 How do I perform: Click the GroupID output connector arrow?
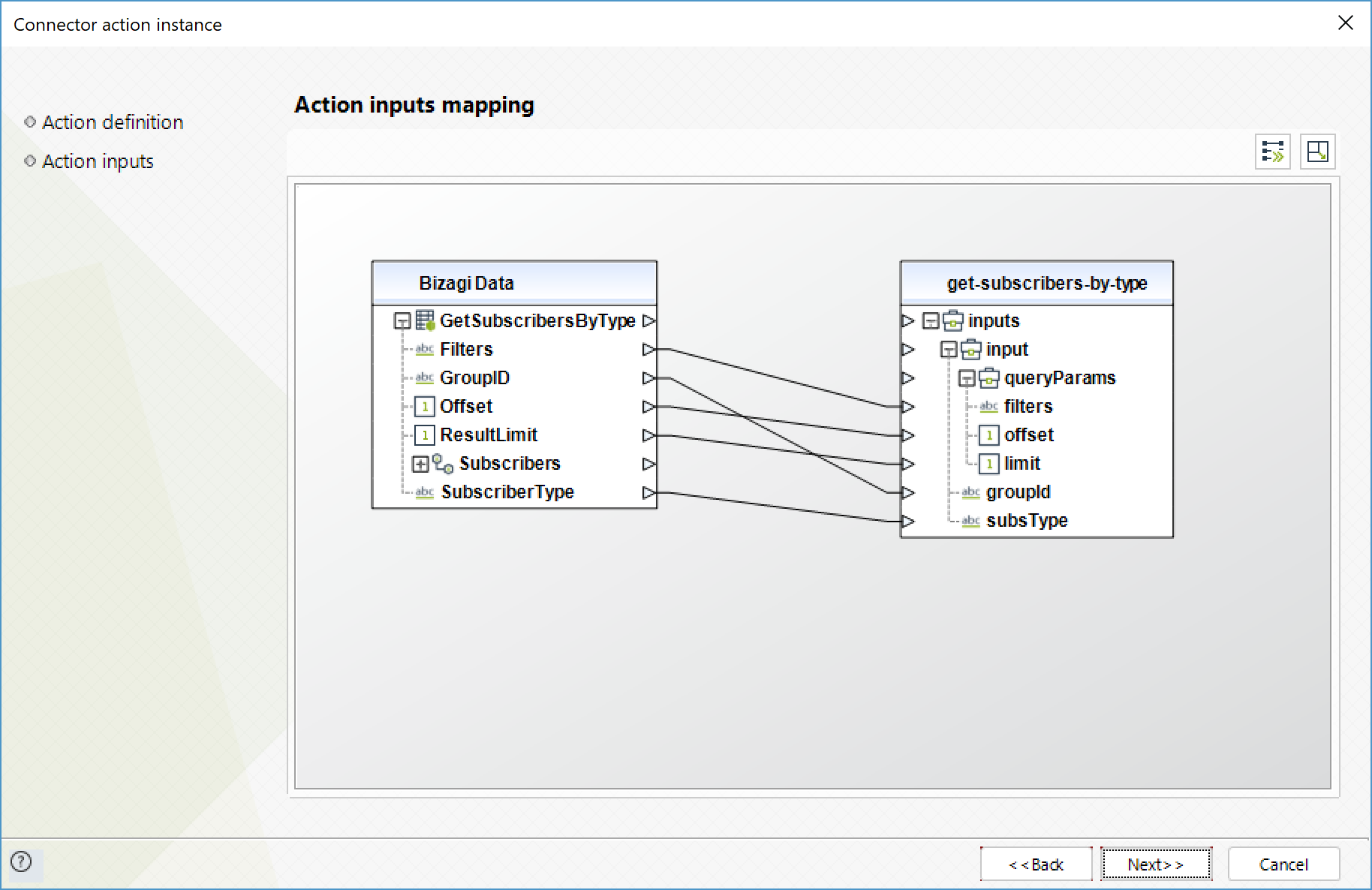[x=648, y=378]
